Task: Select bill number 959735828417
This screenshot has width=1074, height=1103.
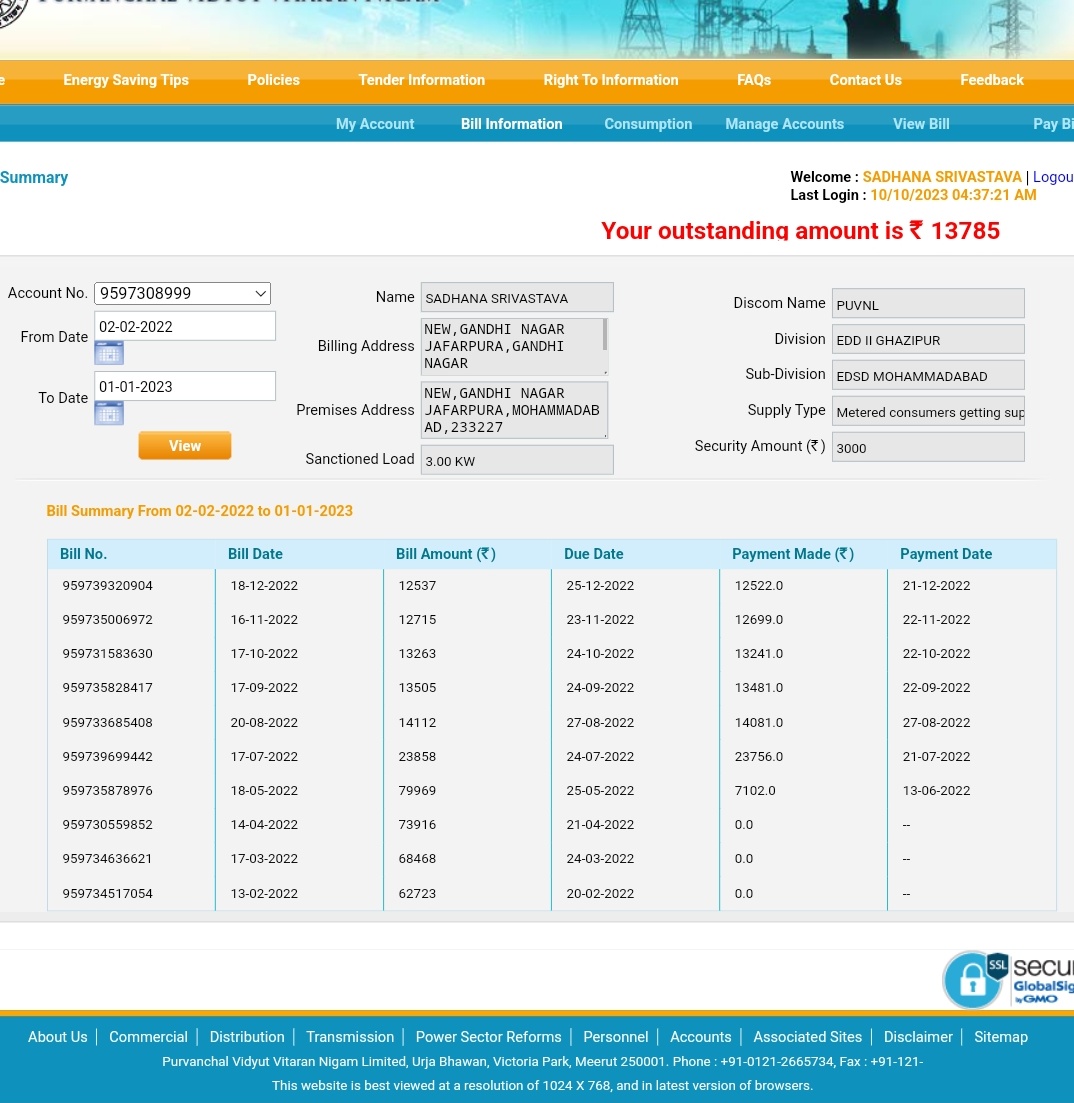Action: [x=108, y=687]
